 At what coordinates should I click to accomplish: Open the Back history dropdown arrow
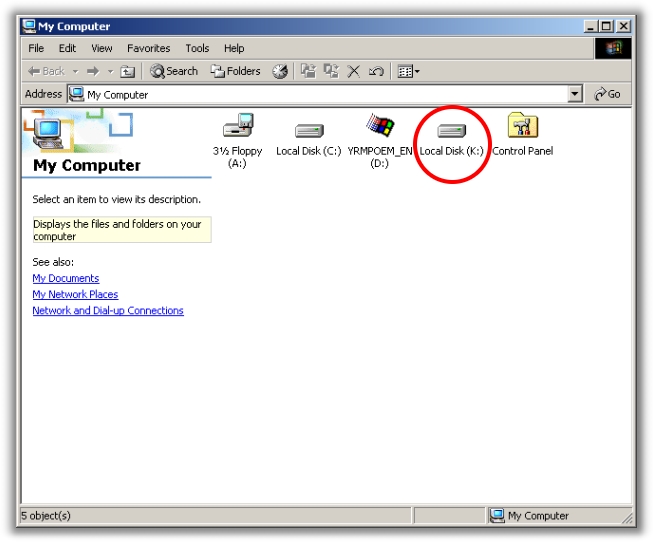pyautogui.click(x=75, y=72)
